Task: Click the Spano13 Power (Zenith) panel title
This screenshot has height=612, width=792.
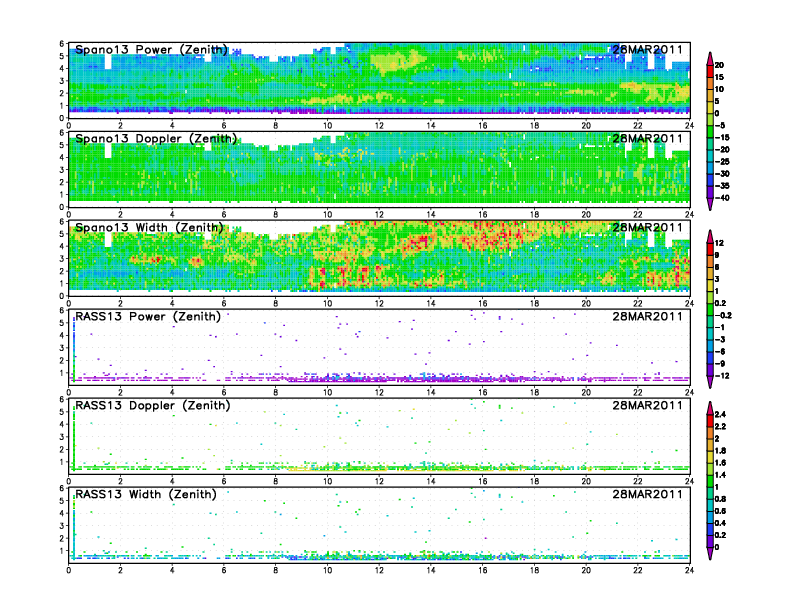Action: 151,49
